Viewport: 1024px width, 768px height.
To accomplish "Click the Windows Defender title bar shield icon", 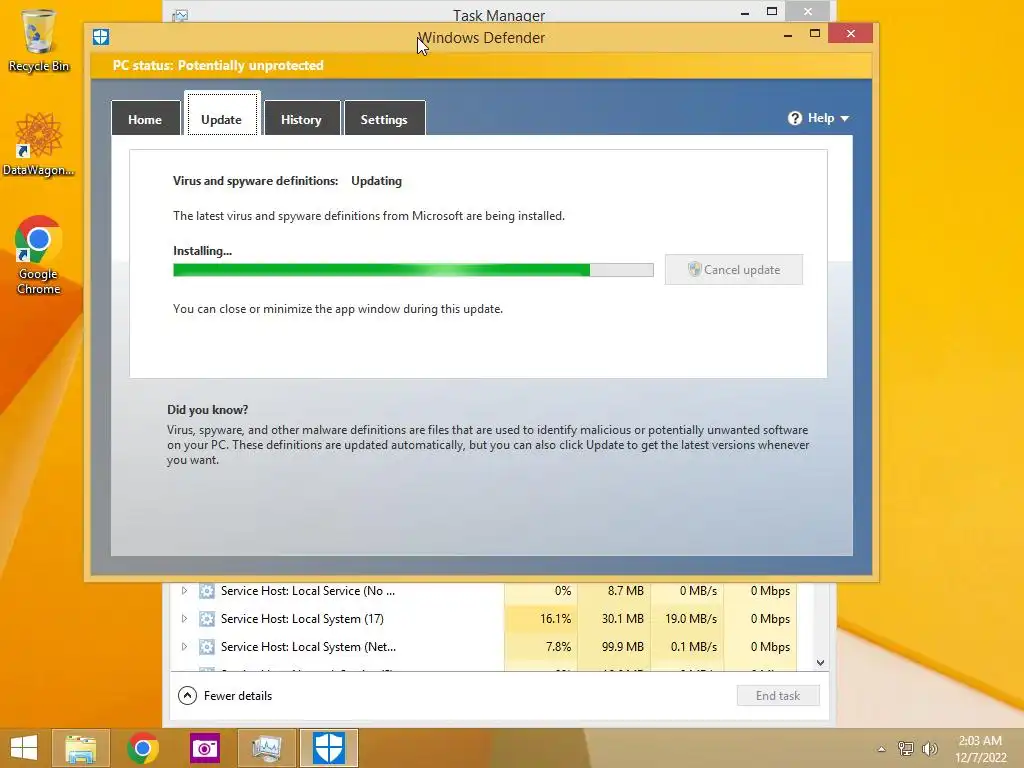I will point(101,37).
